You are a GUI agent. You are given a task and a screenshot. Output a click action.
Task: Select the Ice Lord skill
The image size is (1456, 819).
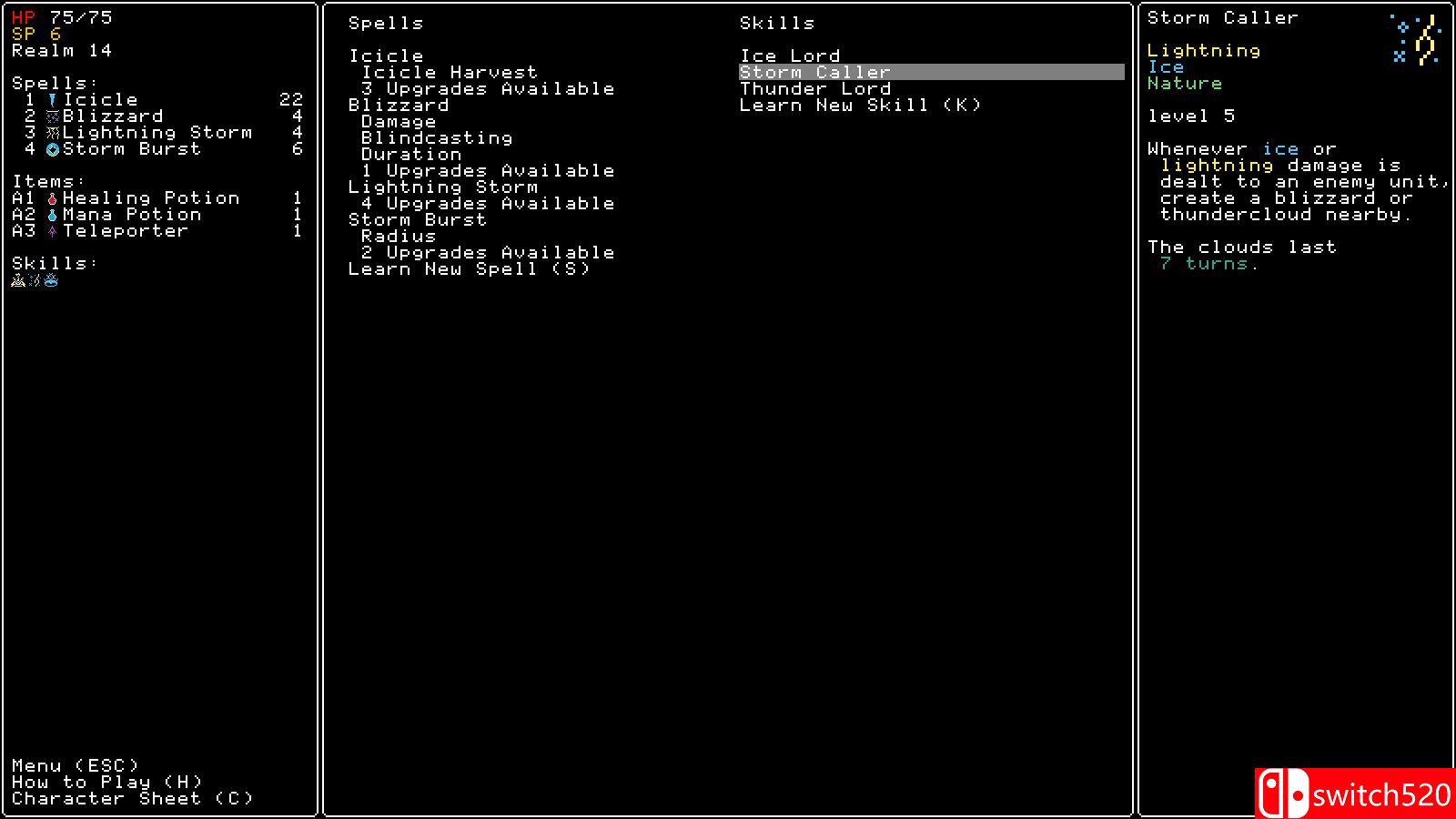(790, 56)
